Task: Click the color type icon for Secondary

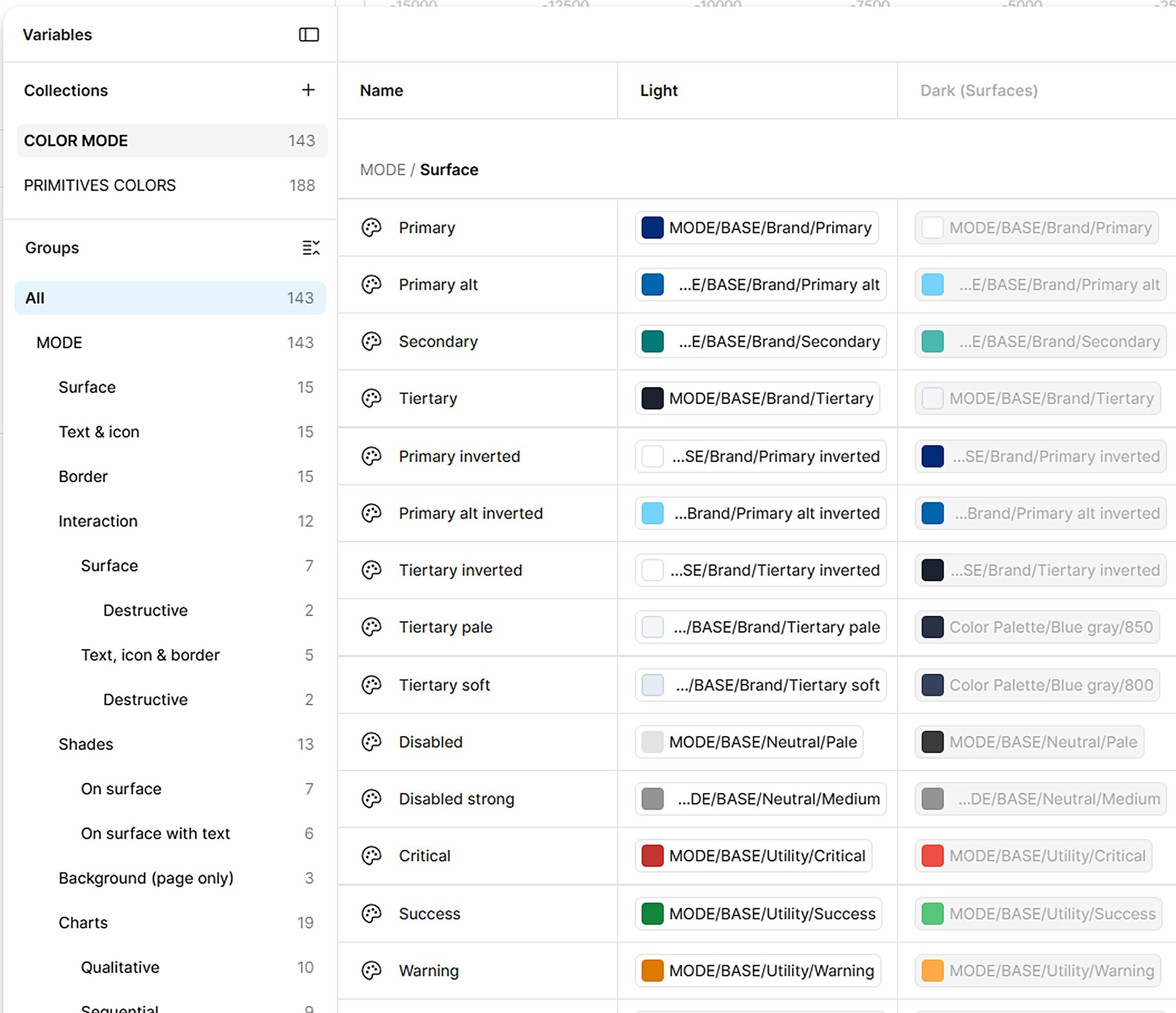Action: (x=372, y=342)
